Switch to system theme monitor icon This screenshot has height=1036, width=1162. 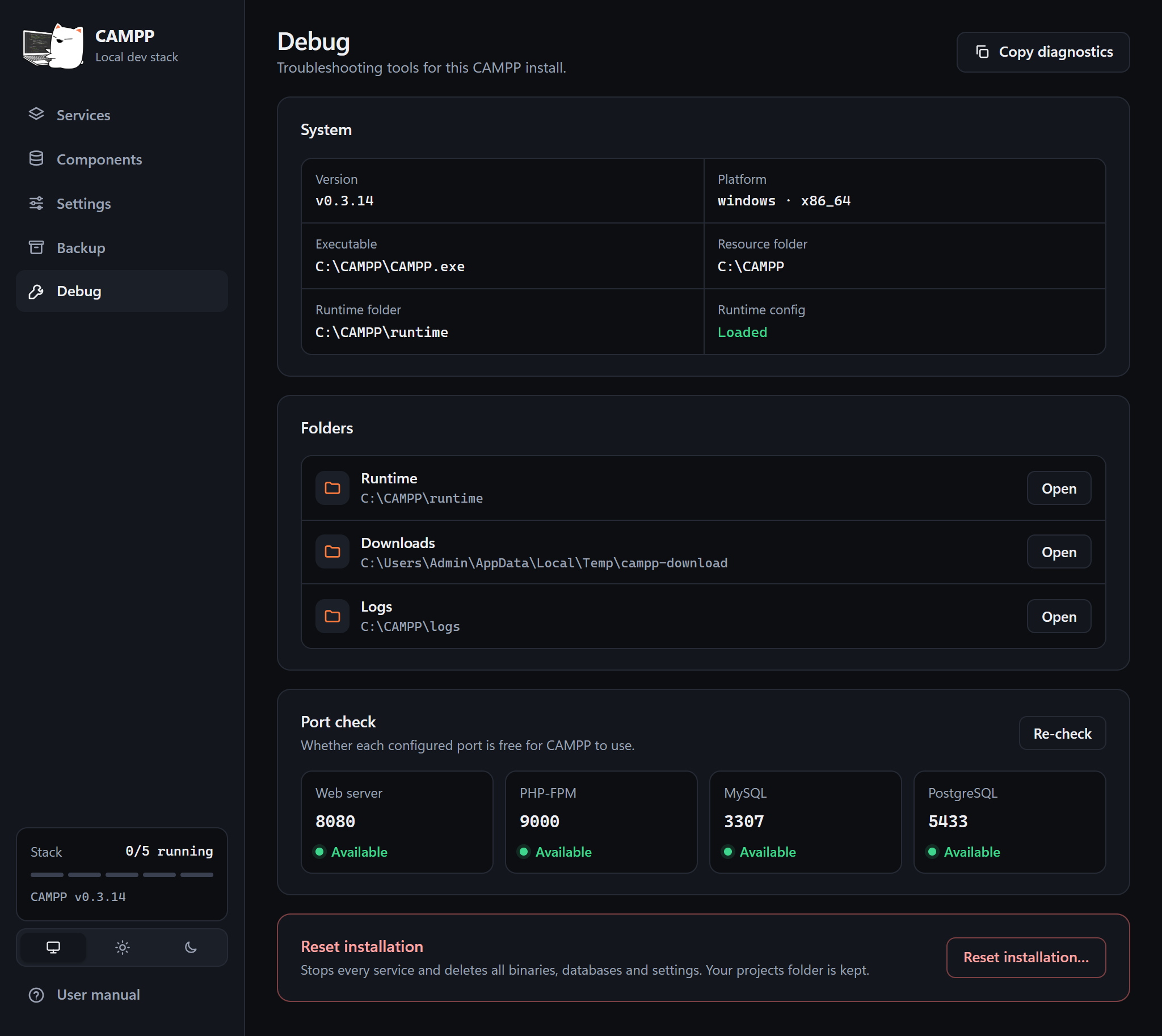pyautogui.click(x=53, y=947)
